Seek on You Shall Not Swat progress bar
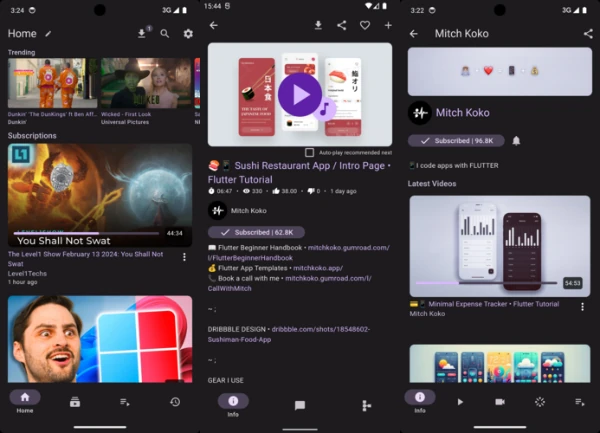This screenshot has height=433, width=600. tap(86, 233)
